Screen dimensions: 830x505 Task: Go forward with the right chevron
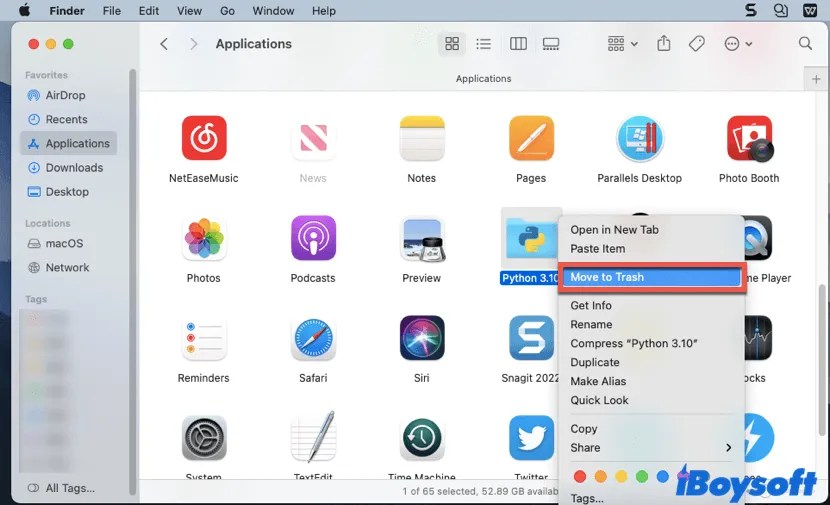click(x=194, y=44)
